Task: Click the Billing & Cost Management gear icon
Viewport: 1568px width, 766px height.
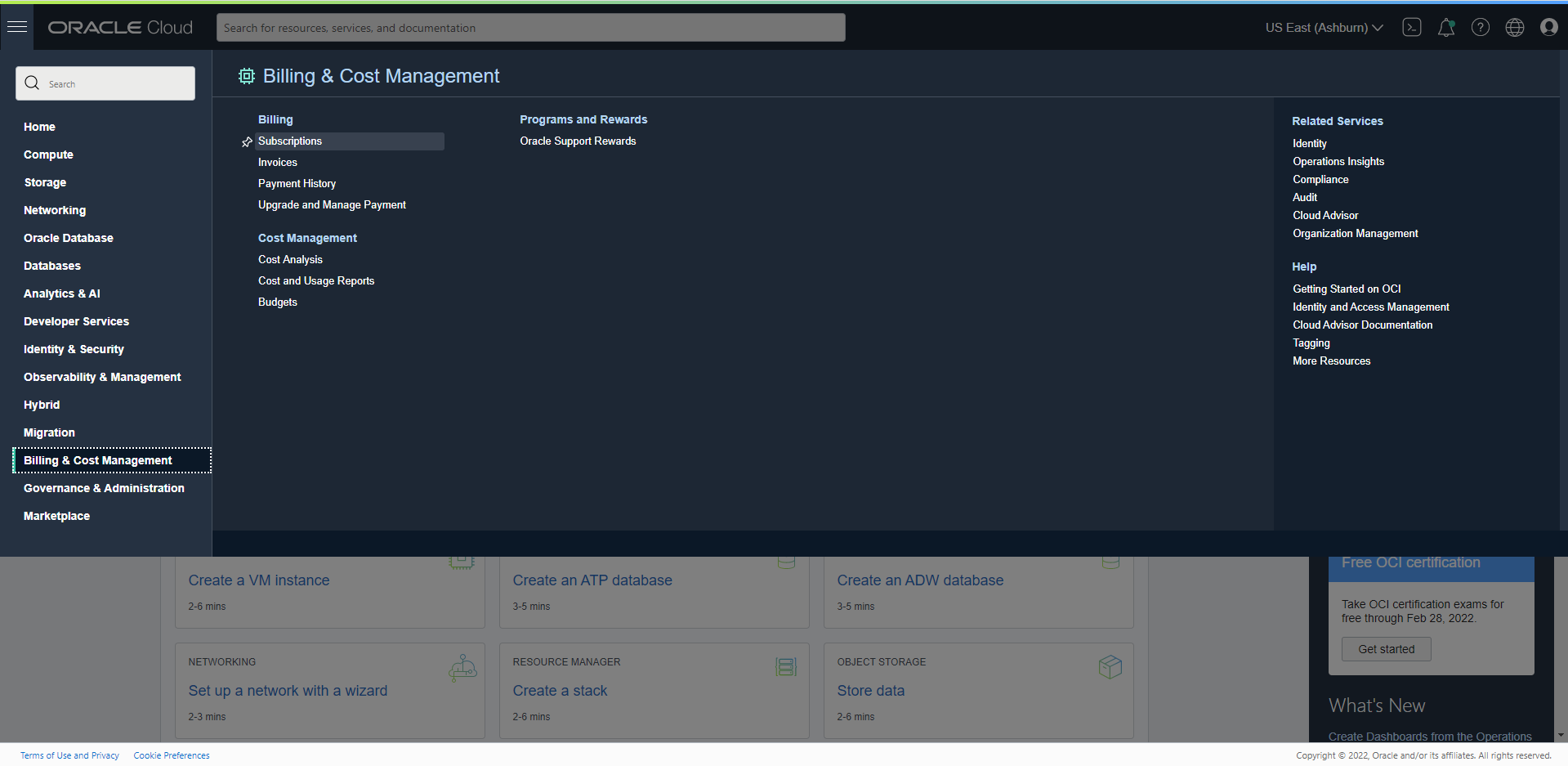Action: click(x=246, y=76)
